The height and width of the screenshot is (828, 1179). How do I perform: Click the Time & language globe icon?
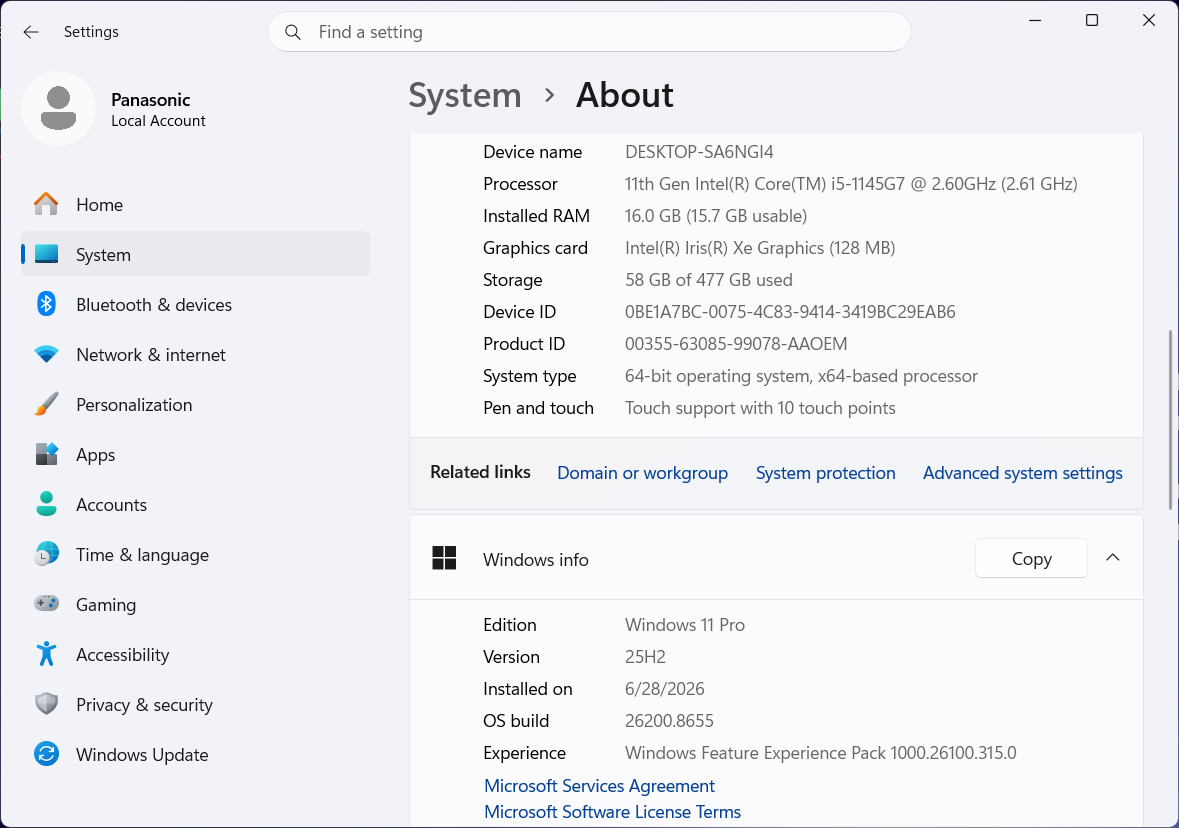(x=46, y=554)
